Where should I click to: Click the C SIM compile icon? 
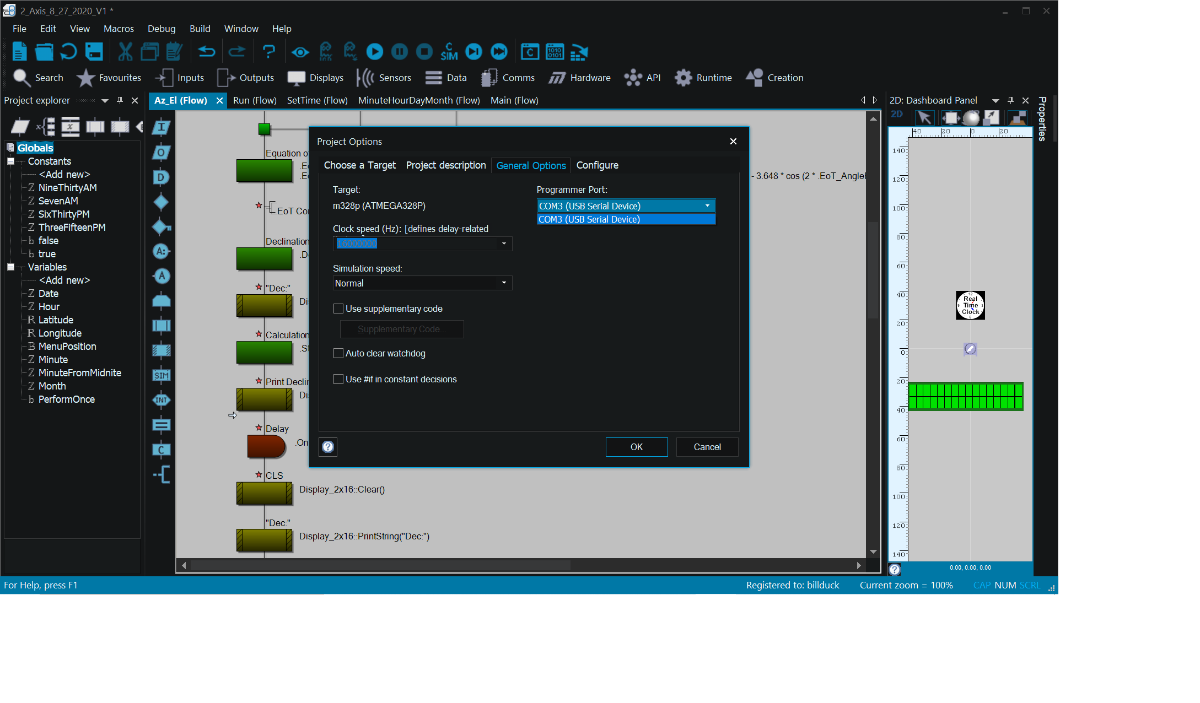[449, 52]
